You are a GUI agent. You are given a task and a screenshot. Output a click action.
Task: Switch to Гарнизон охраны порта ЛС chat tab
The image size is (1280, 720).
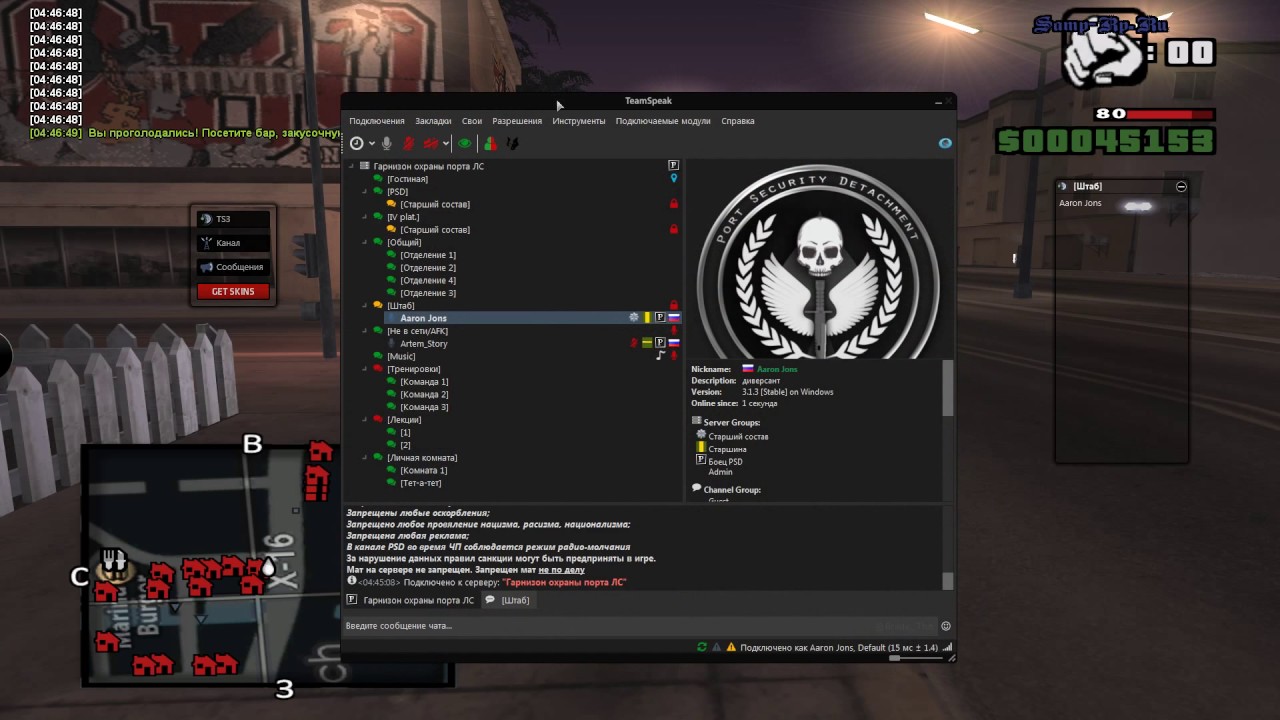(x=410, y=600)
